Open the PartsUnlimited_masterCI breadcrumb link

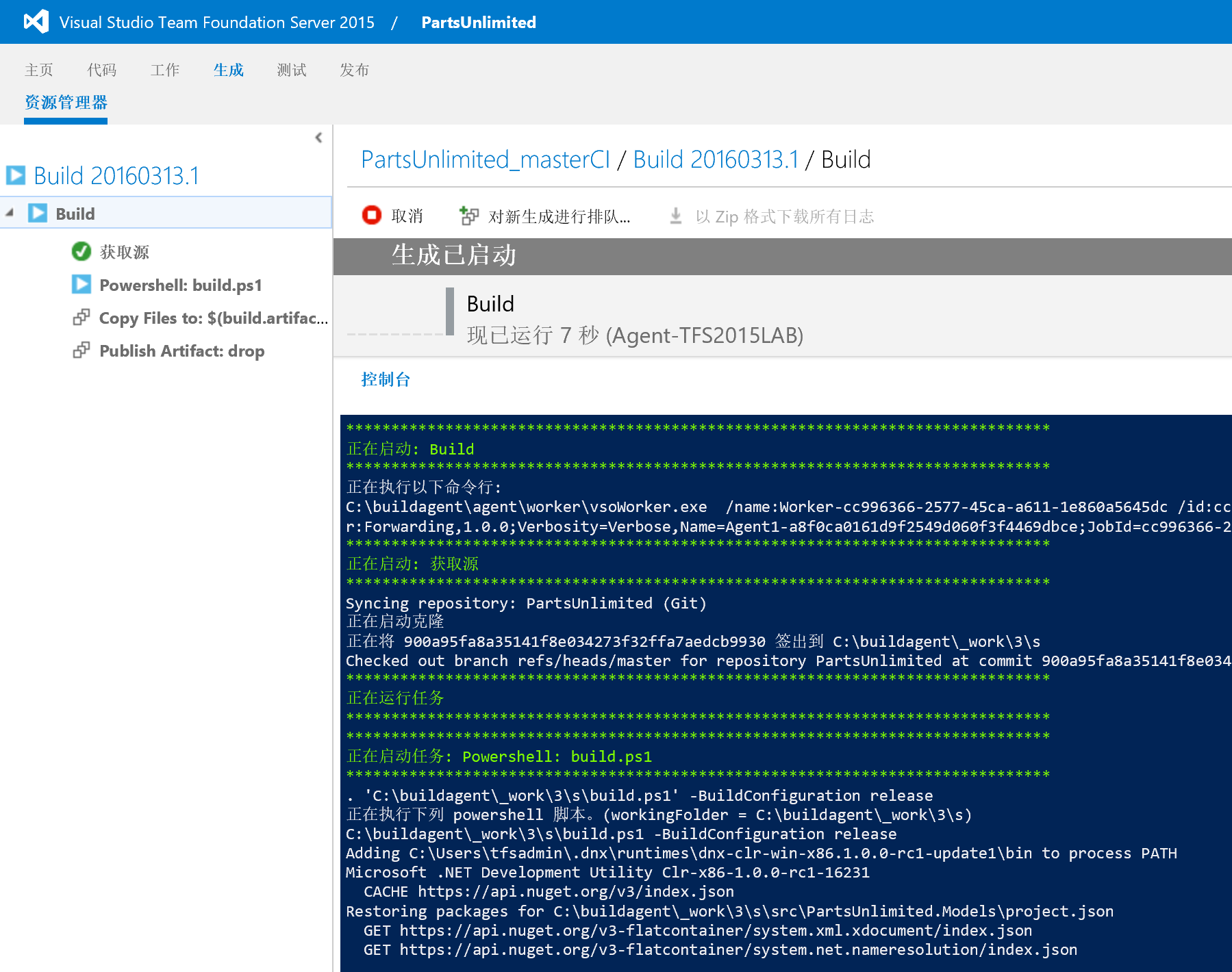pyautogui.click(x=486, y=159)
